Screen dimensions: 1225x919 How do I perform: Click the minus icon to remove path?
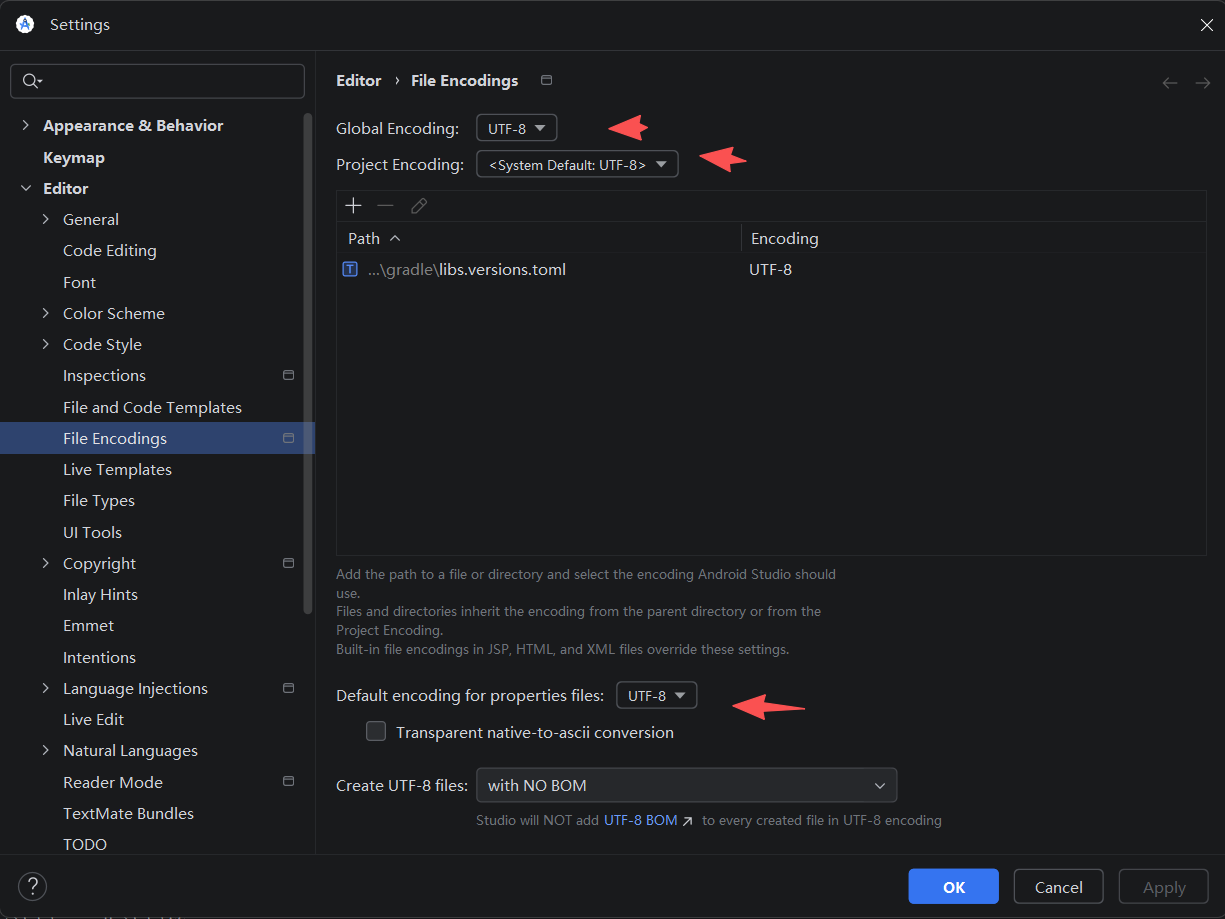coord(386,205)
